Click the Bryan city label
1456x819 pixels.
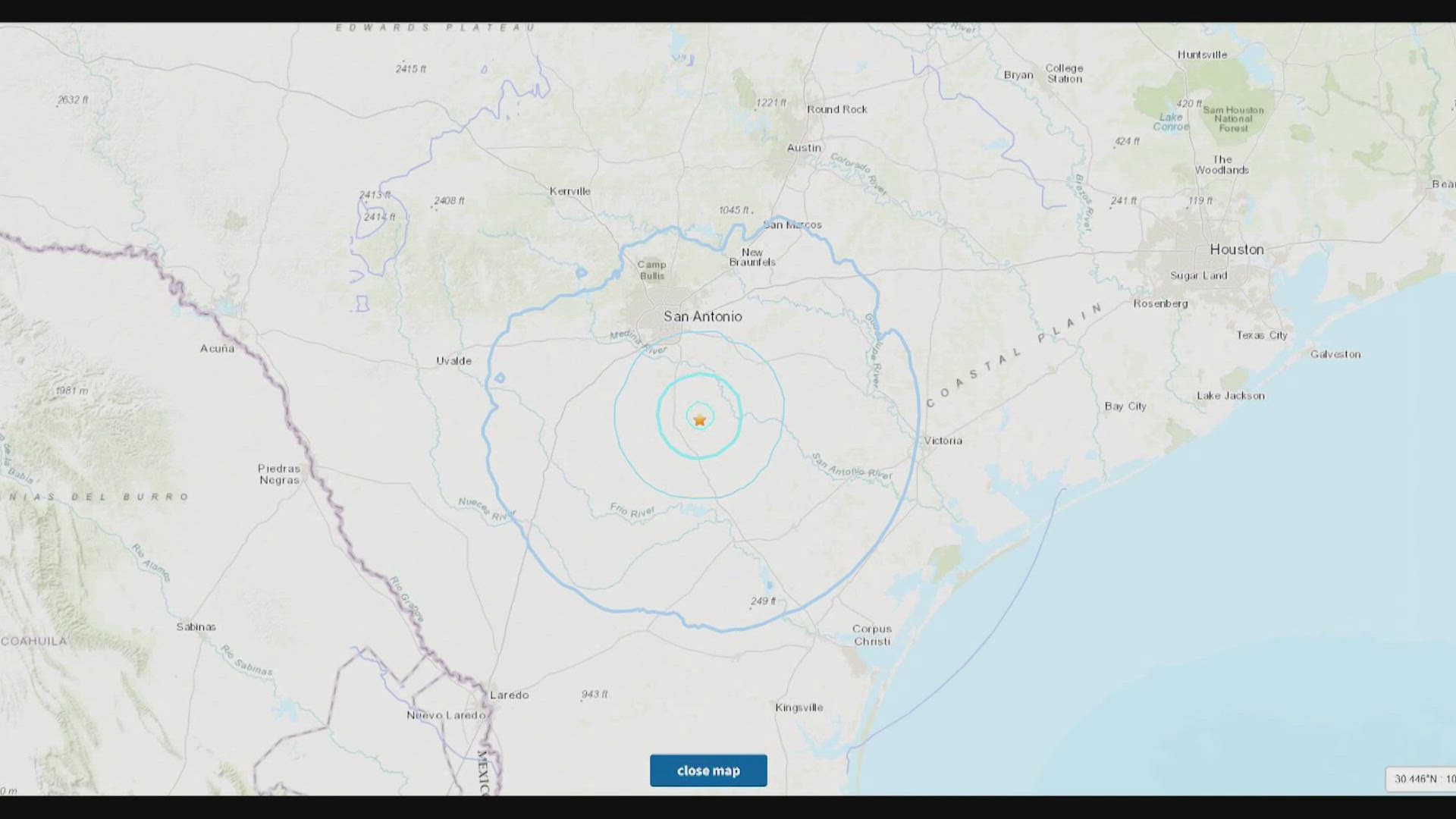click(x=1018, y=75)
